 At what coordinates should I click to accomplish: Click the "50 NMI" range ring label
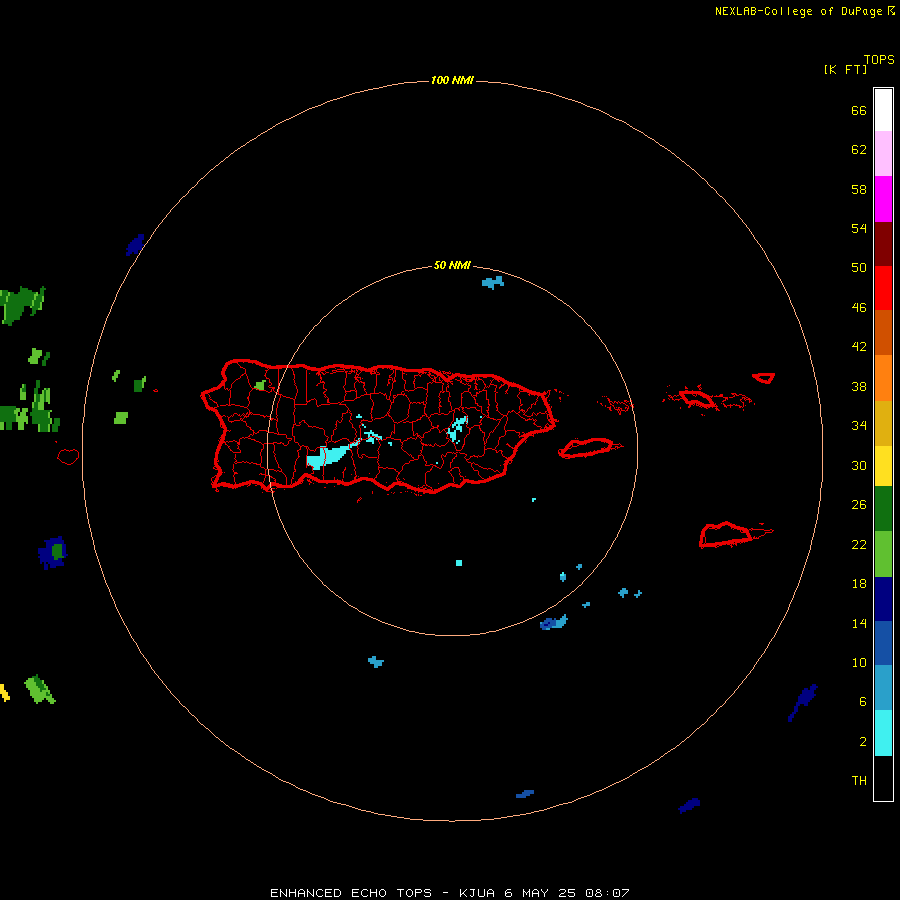point(452,265)
